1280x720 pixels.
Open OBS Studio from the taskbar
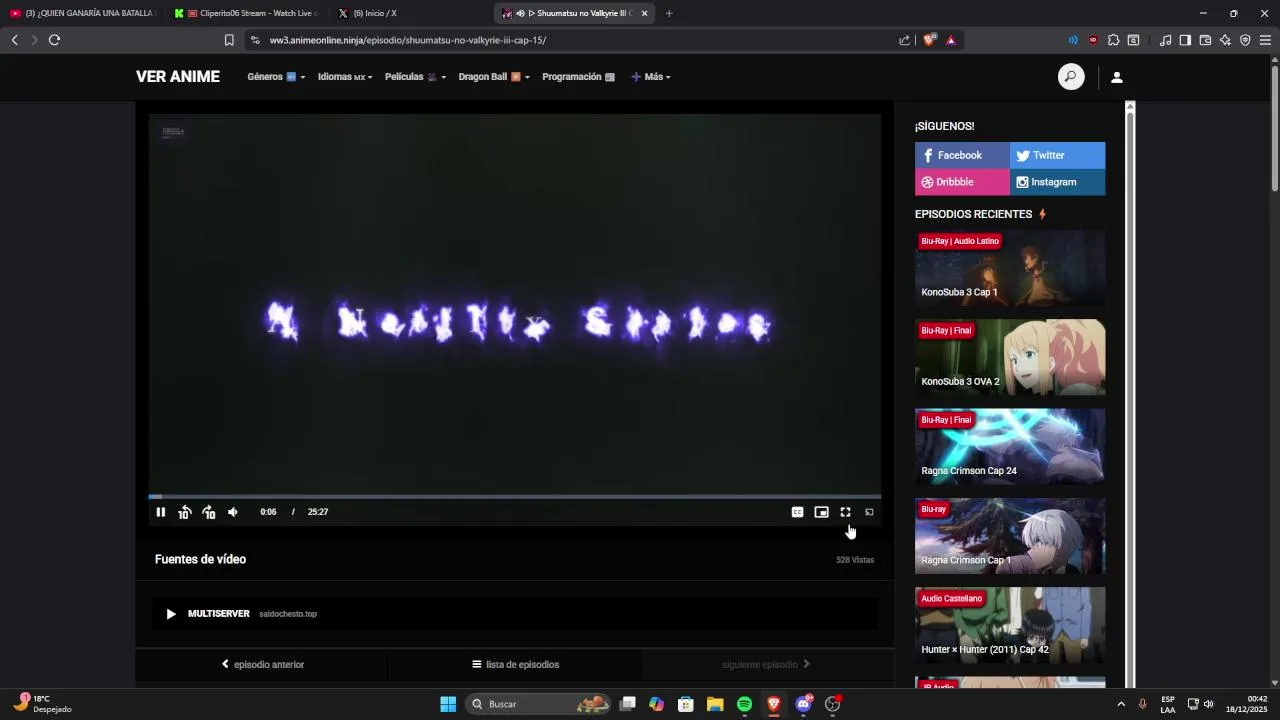point(832,704)
